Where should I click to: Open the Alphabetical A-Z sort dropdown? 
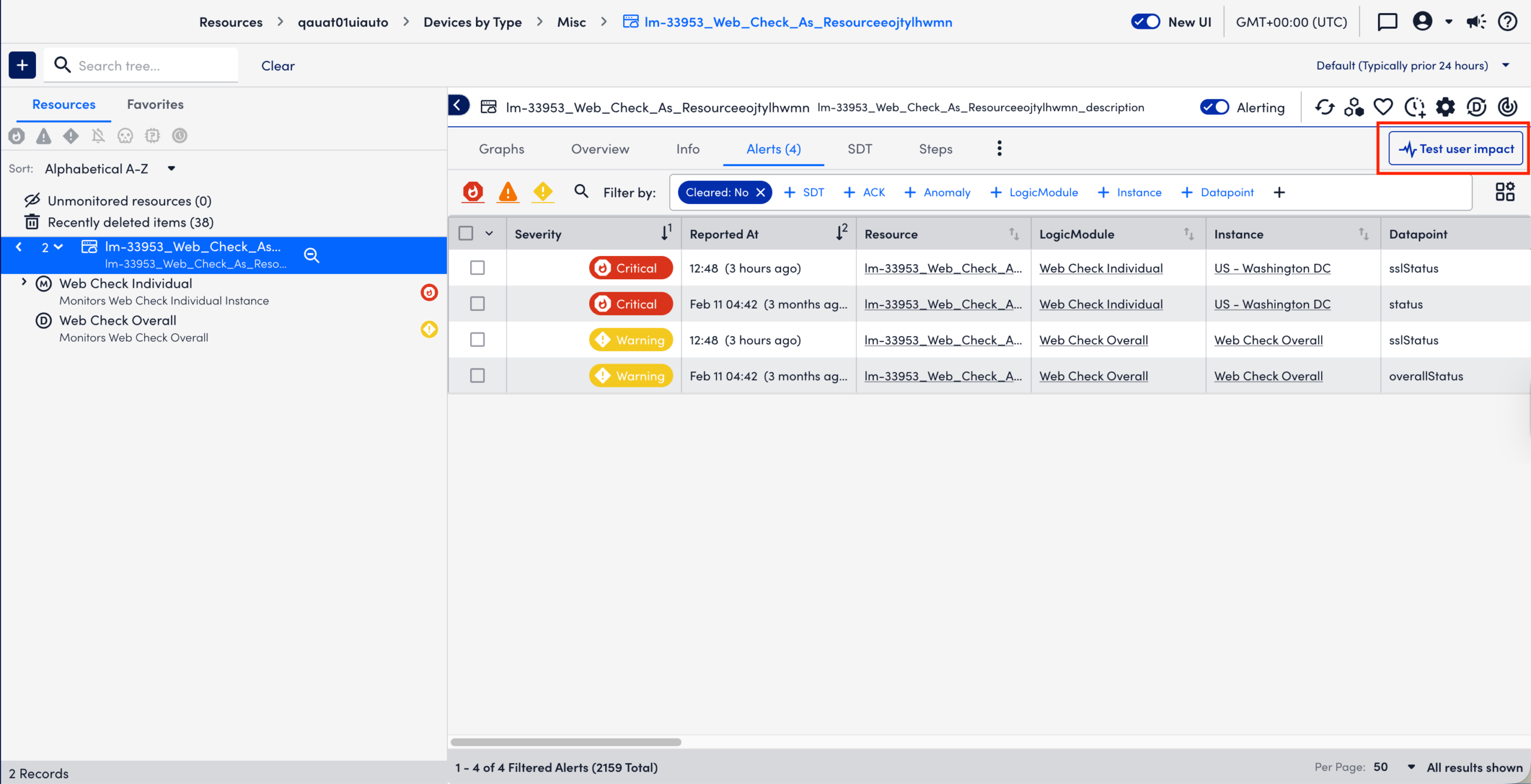click(x=111, y=169)
